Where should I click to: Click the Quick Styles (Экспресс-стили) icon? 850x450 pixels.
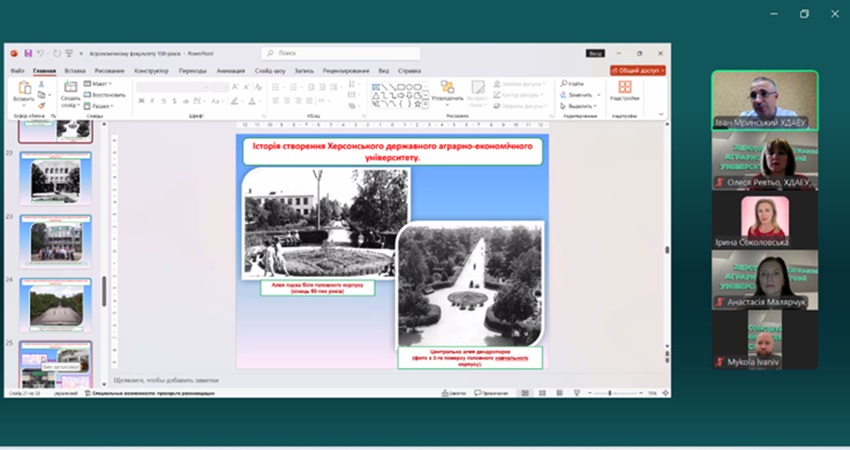click(478, 87)
